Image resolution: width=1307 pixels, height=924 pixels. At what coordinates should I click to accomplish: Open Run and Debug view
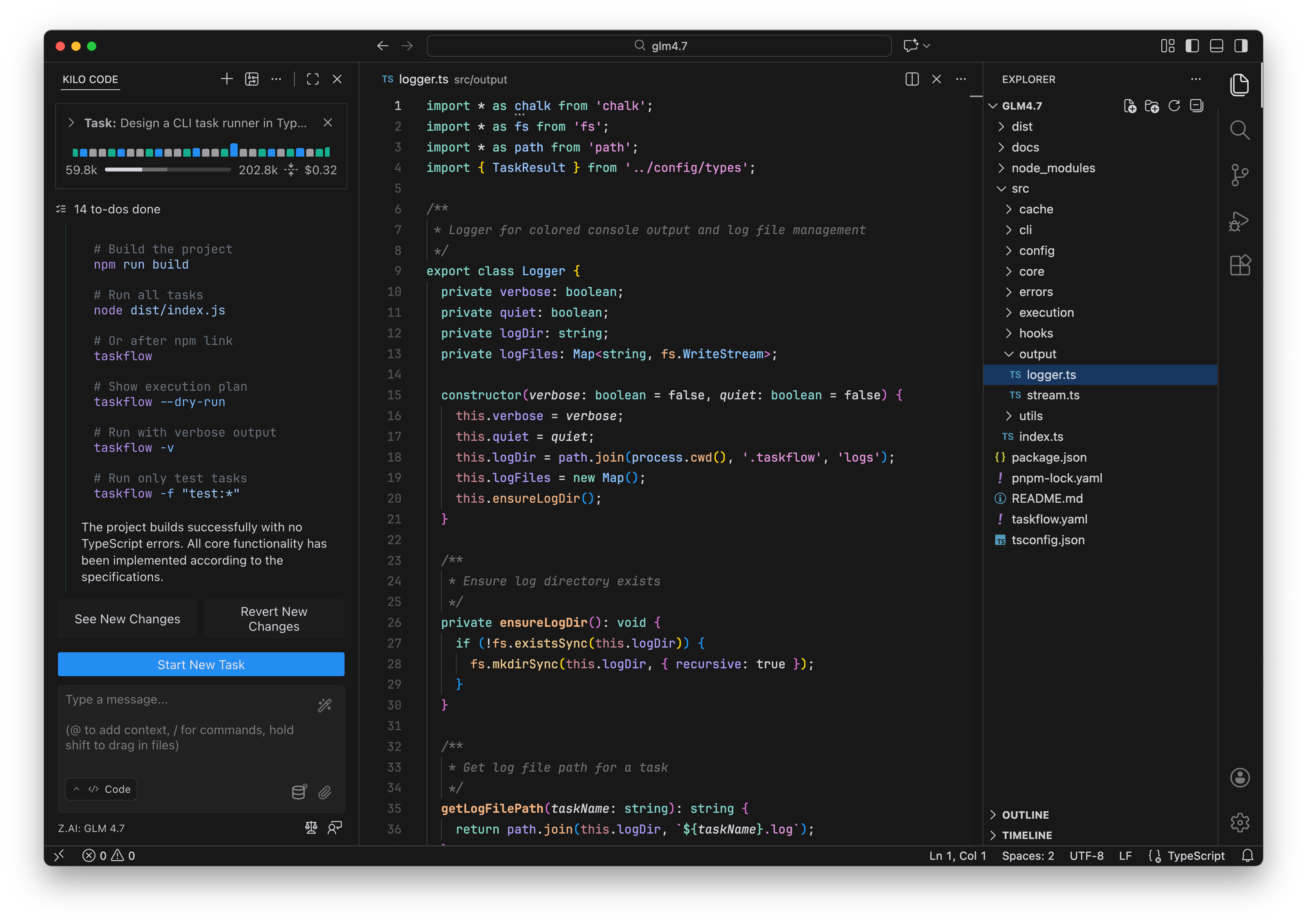(1239, 221)
